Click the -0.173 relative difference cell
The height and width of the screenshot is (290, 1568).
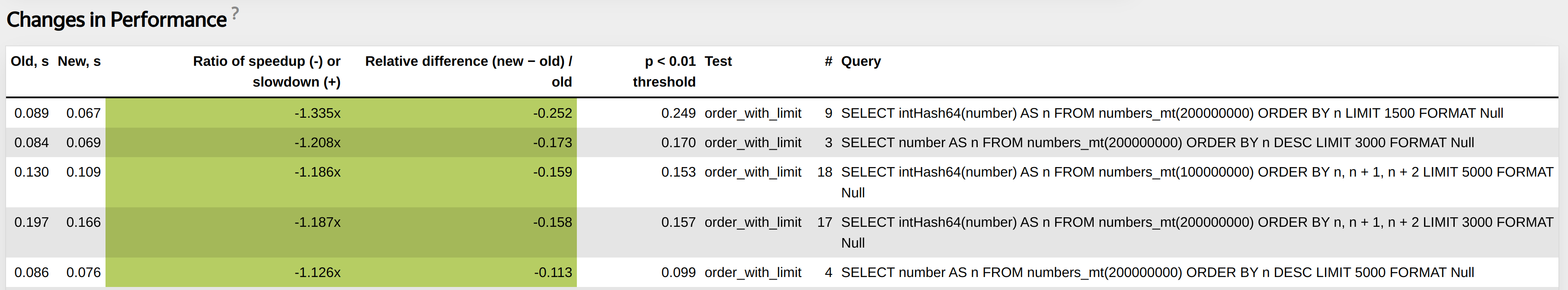552,142
